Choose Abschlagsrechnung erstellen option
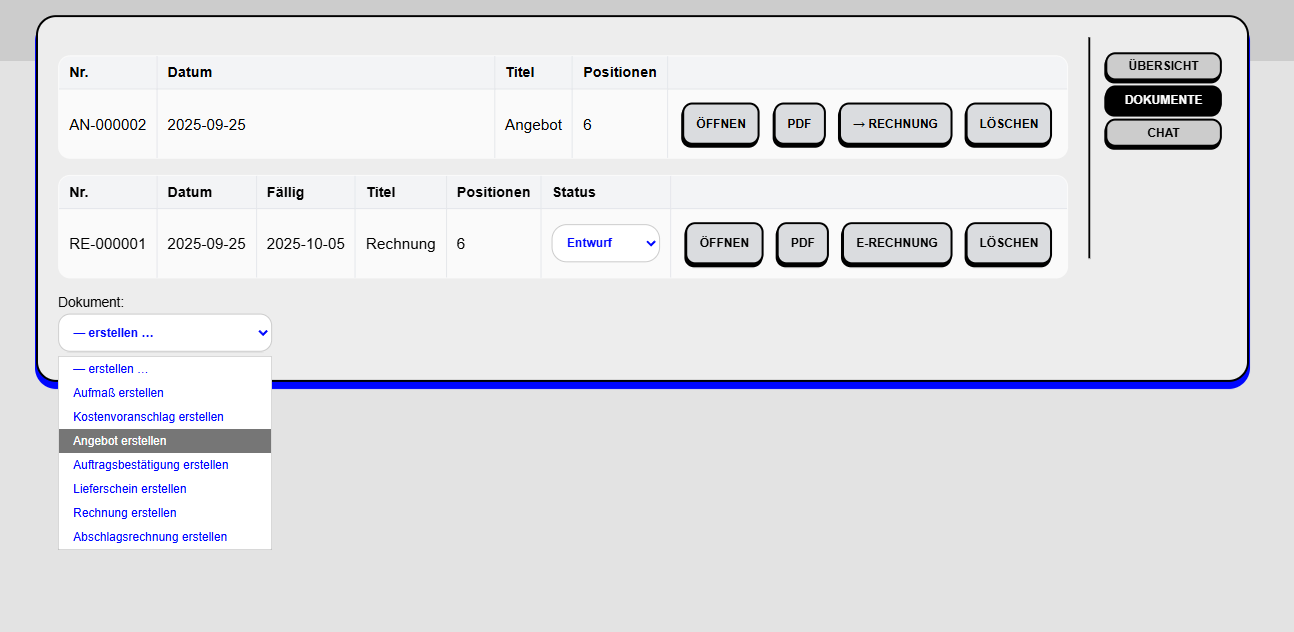The width and height of the screenshot is (1294, 632). tap(150, 537)
